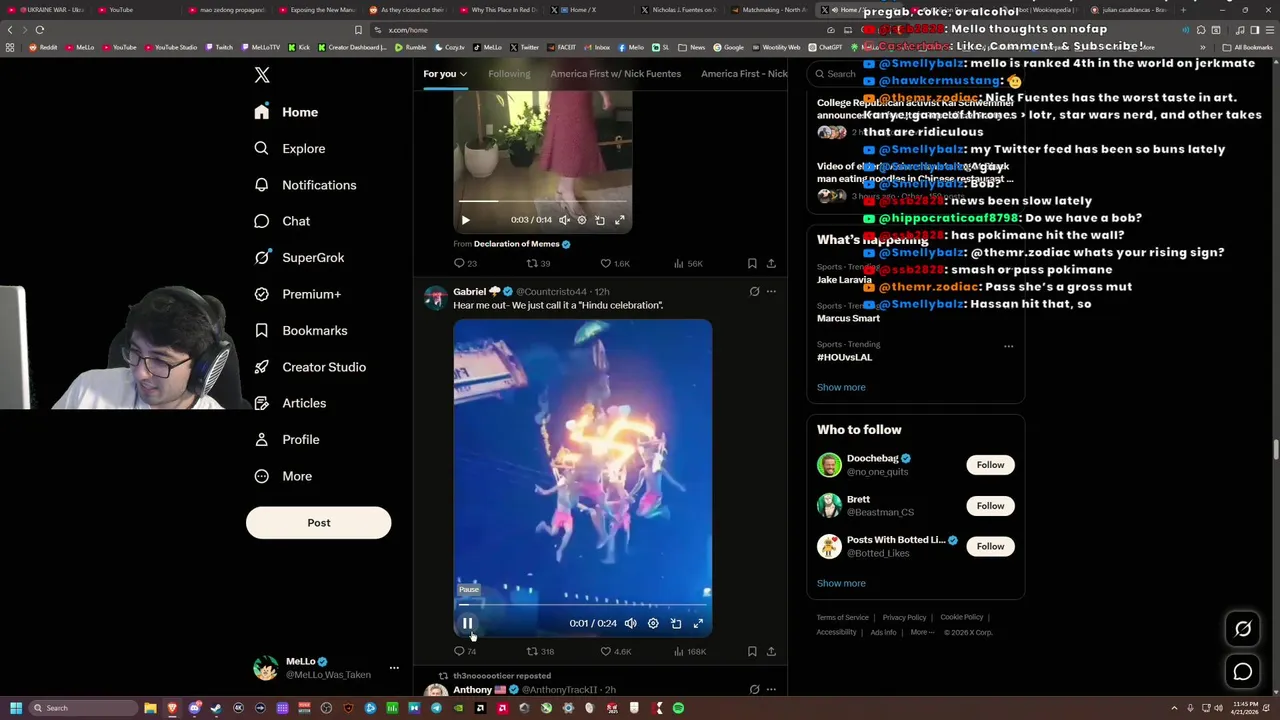1280x720 pixels.
Task: Show more trending topics under What's happening
Action: (841, 387)
